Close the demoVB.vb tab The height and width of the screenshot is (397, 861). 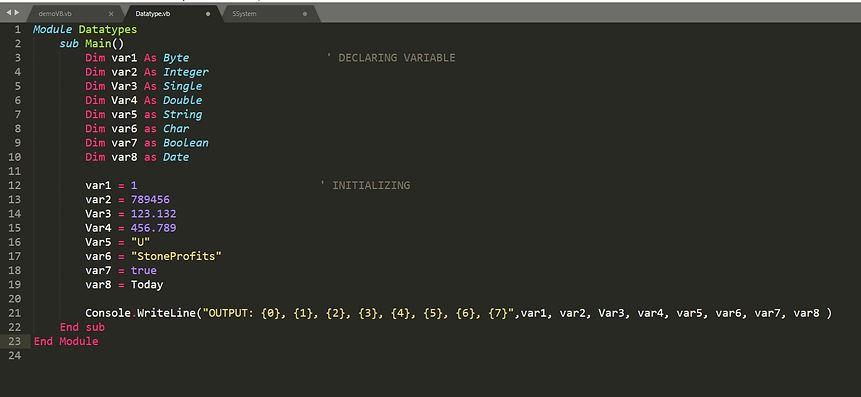pos(111,14)
